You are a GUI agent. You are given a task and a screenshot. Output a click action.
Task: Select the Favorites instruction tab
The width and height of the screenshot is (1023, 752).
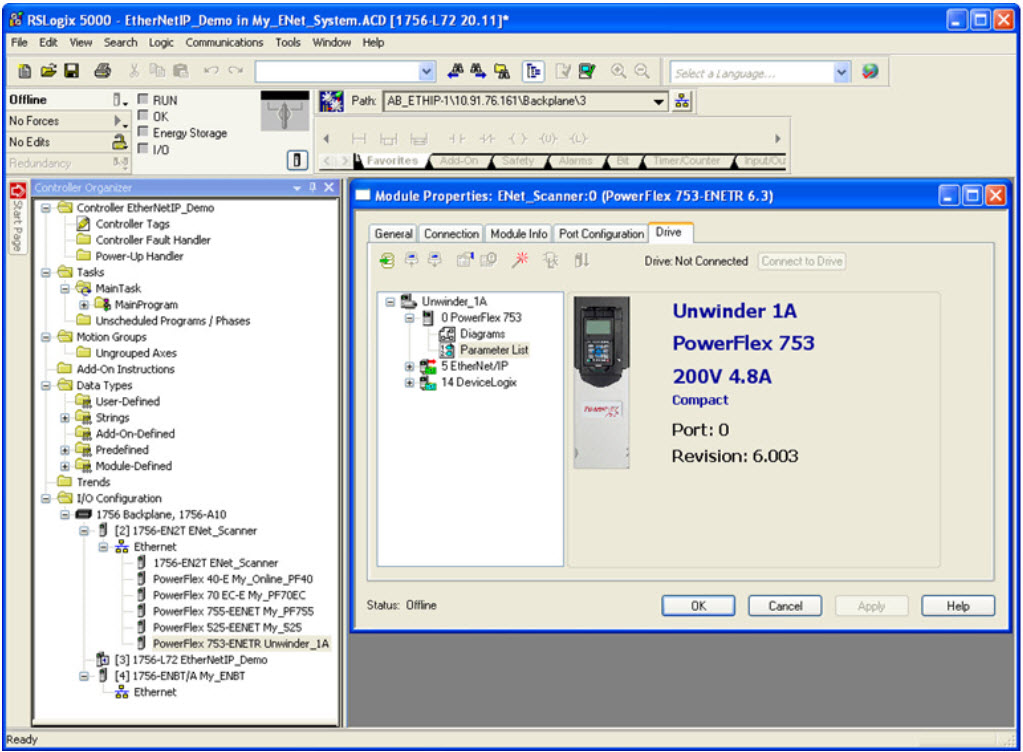[391, 160]
